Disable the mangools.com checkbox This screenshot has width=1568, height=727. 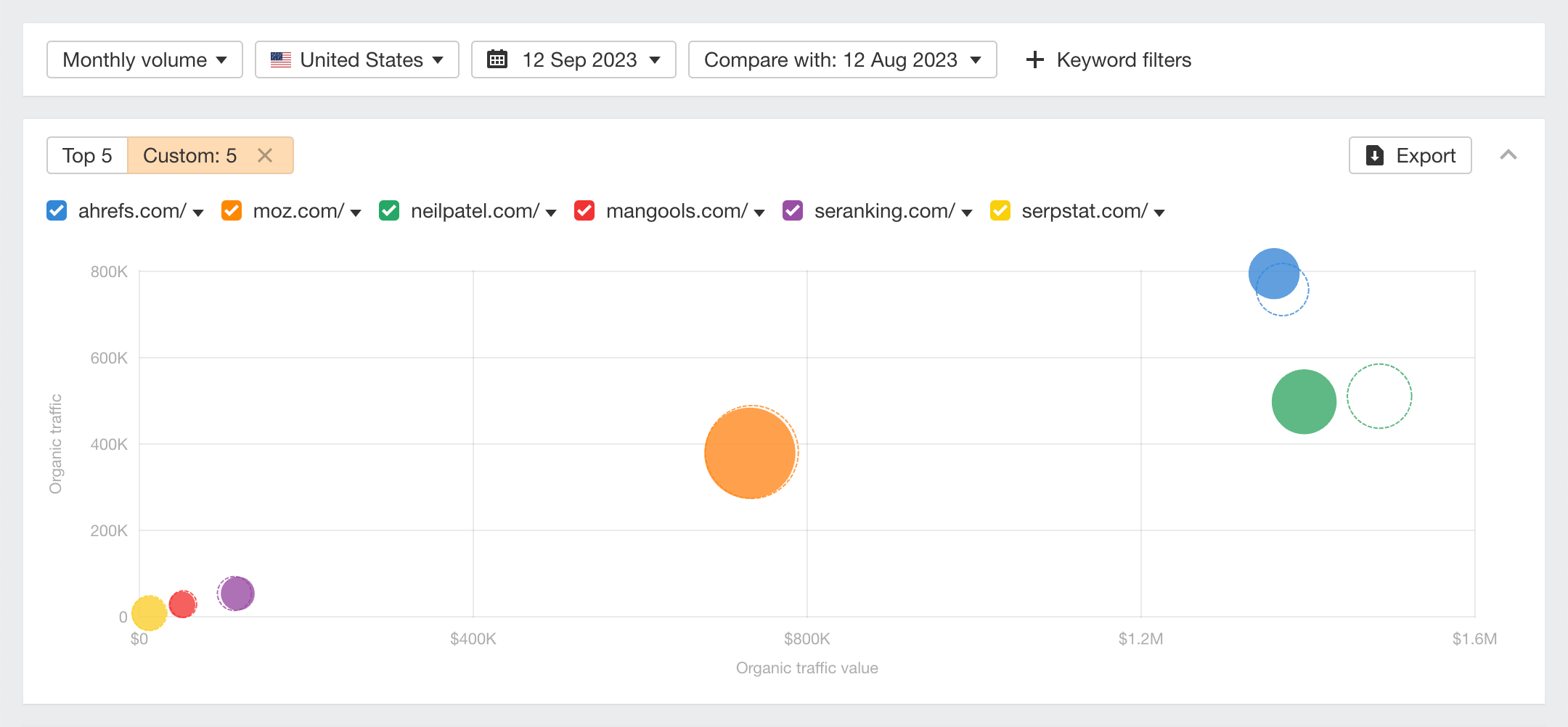(584, 210)
